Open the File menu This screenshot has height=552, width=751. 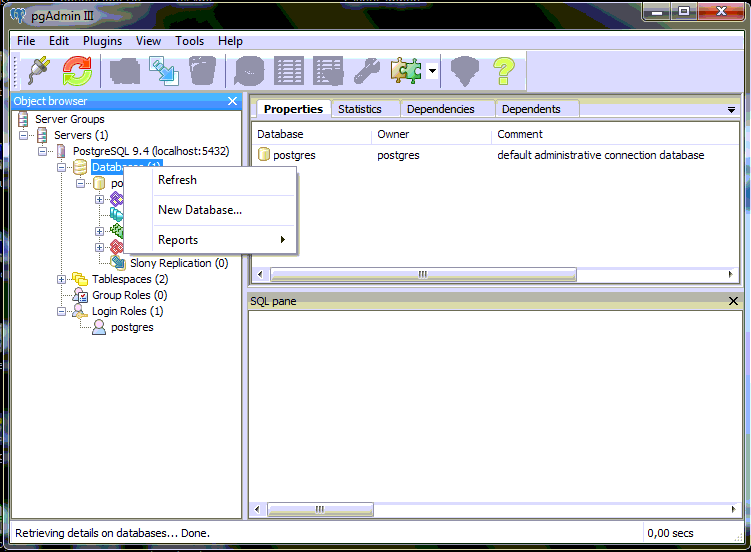pos(26,41)
